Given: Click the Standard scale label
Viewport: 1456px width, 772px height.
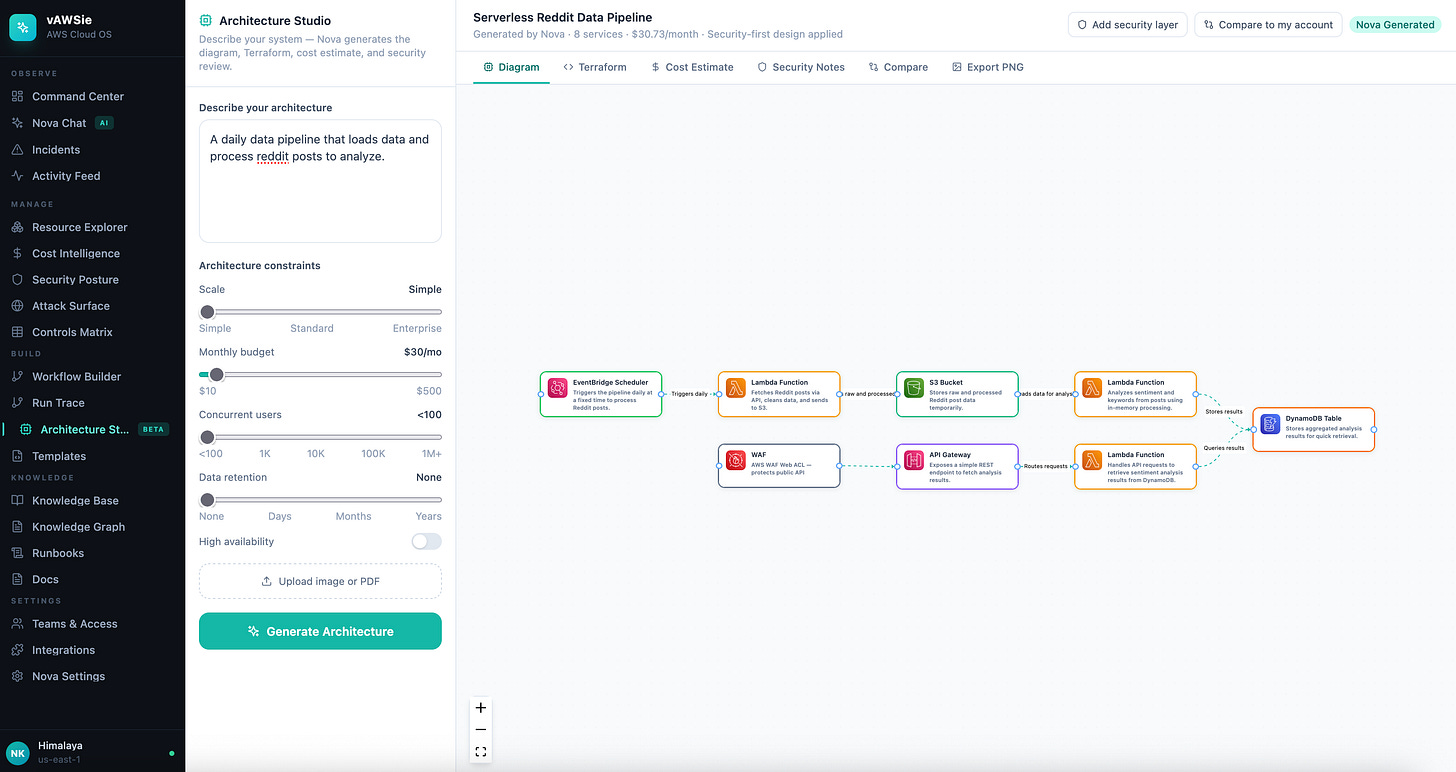Looking at the screenshot, I should 311,328.
